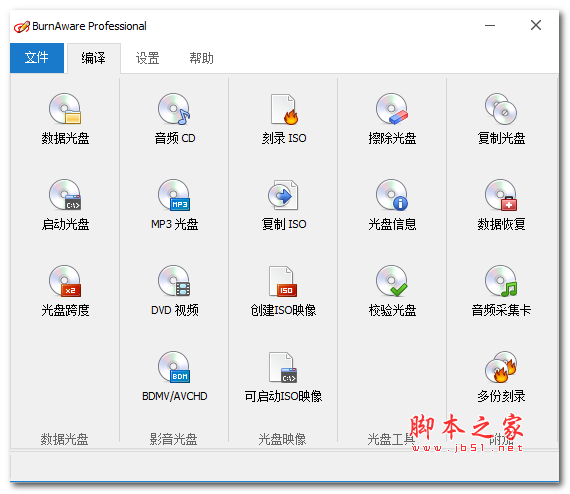Launch the 数据恢复 data recovery tool
The height and width of the screenshot is (494, 570).
point(501,205)
